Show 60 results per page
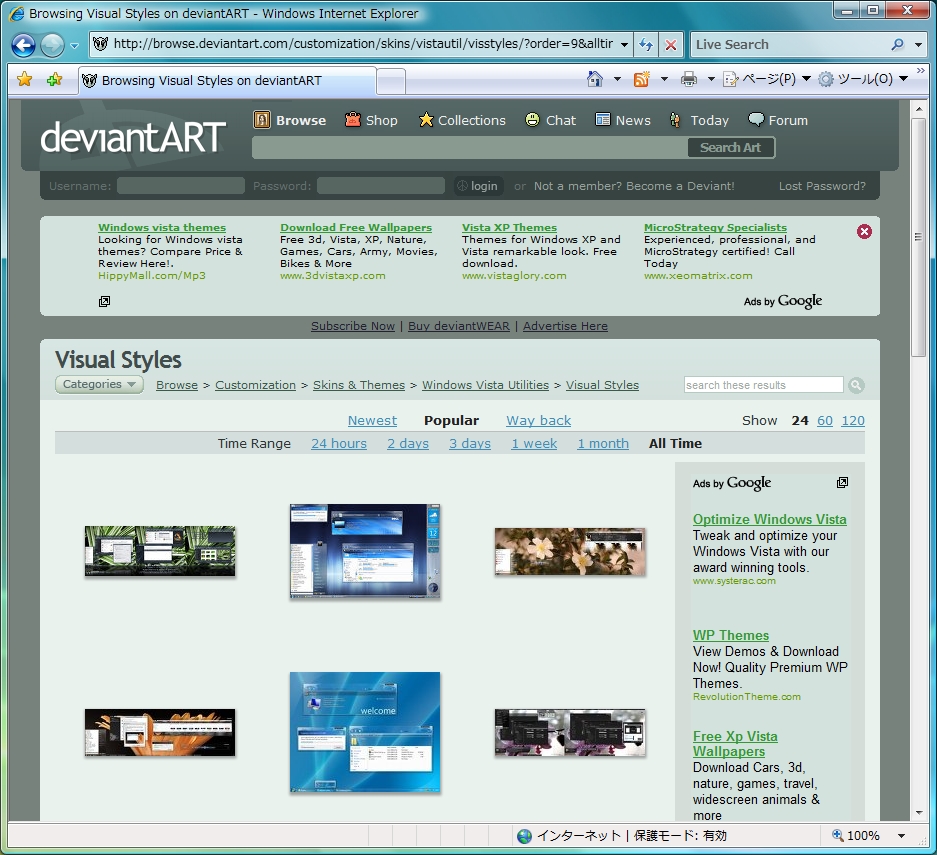 (x=825, y=421)
